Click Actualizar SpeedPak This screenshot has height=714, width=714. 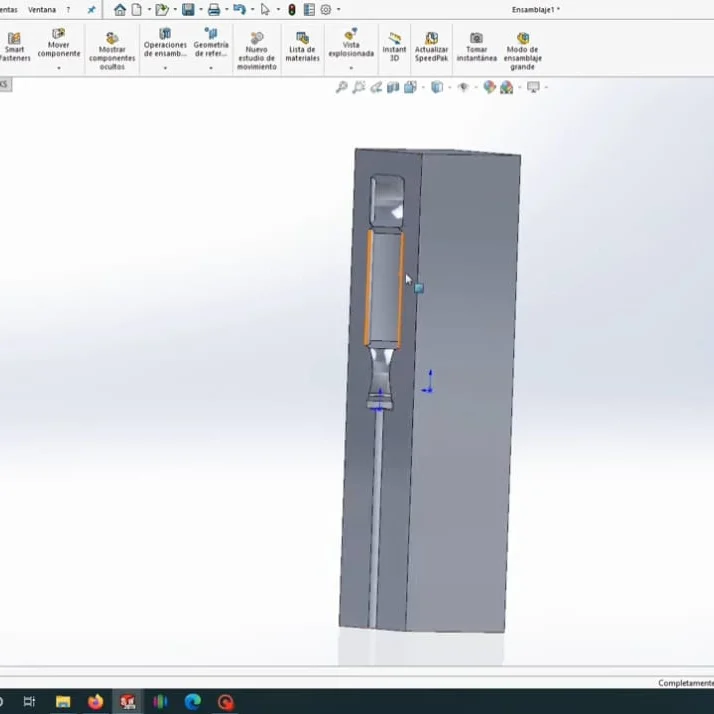coord(431,46)
